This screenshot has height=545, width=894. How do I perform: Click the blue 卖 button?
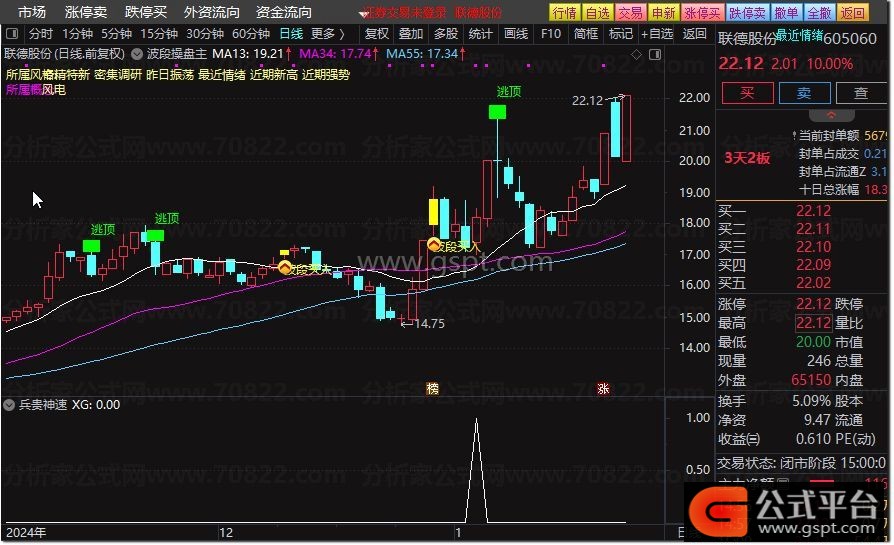(804, 93)
